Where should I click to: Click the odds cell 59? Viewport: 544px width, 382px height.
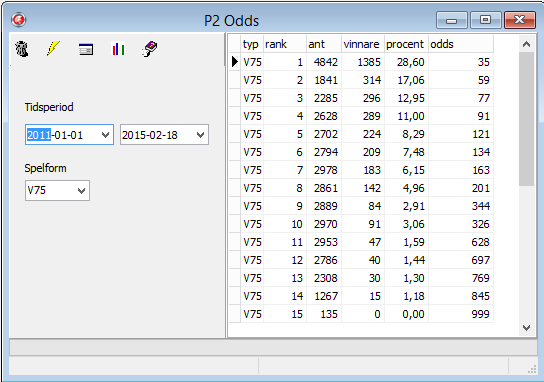(461, 80)
